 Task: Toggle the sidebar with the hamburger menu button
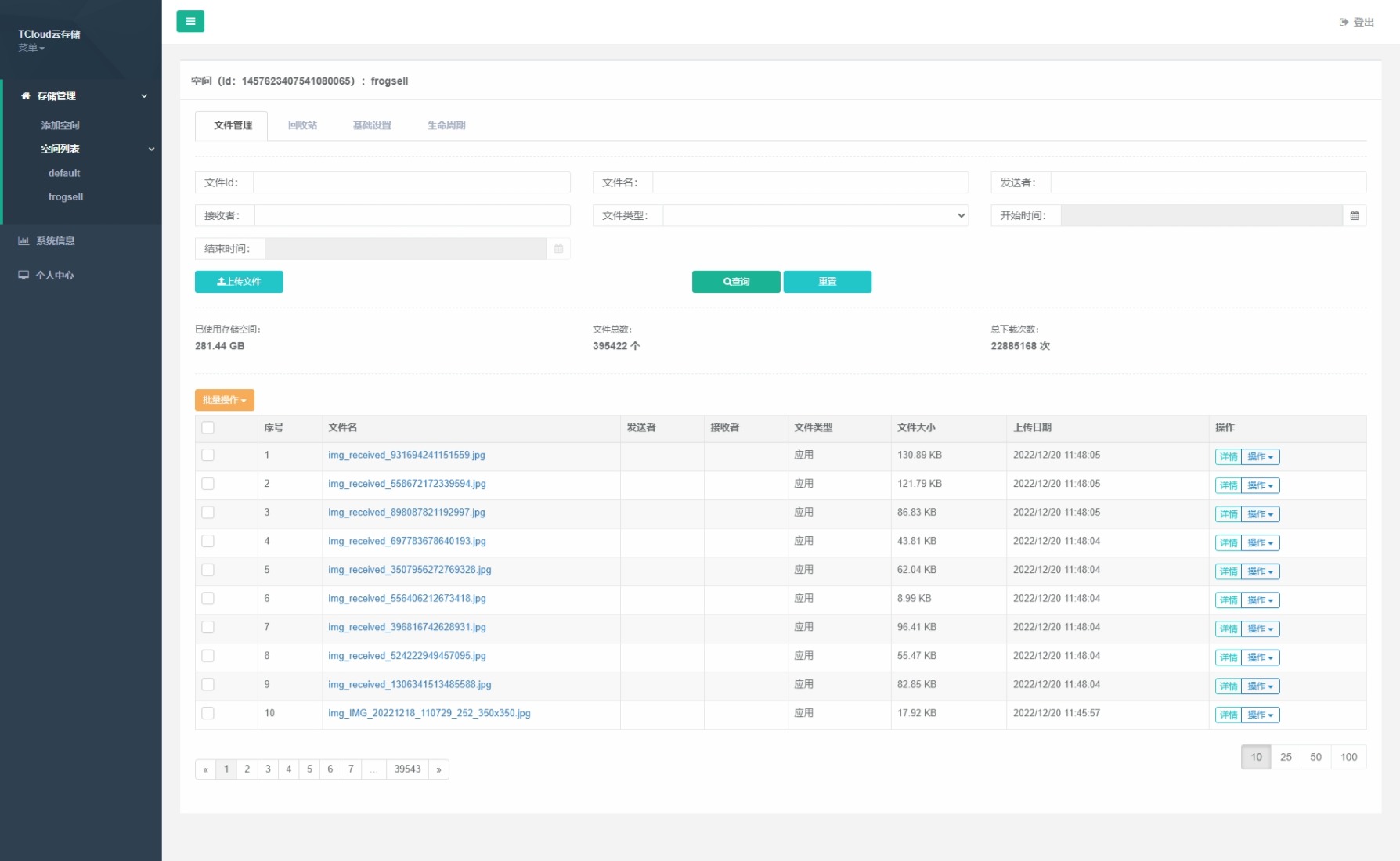coord(190,21)
